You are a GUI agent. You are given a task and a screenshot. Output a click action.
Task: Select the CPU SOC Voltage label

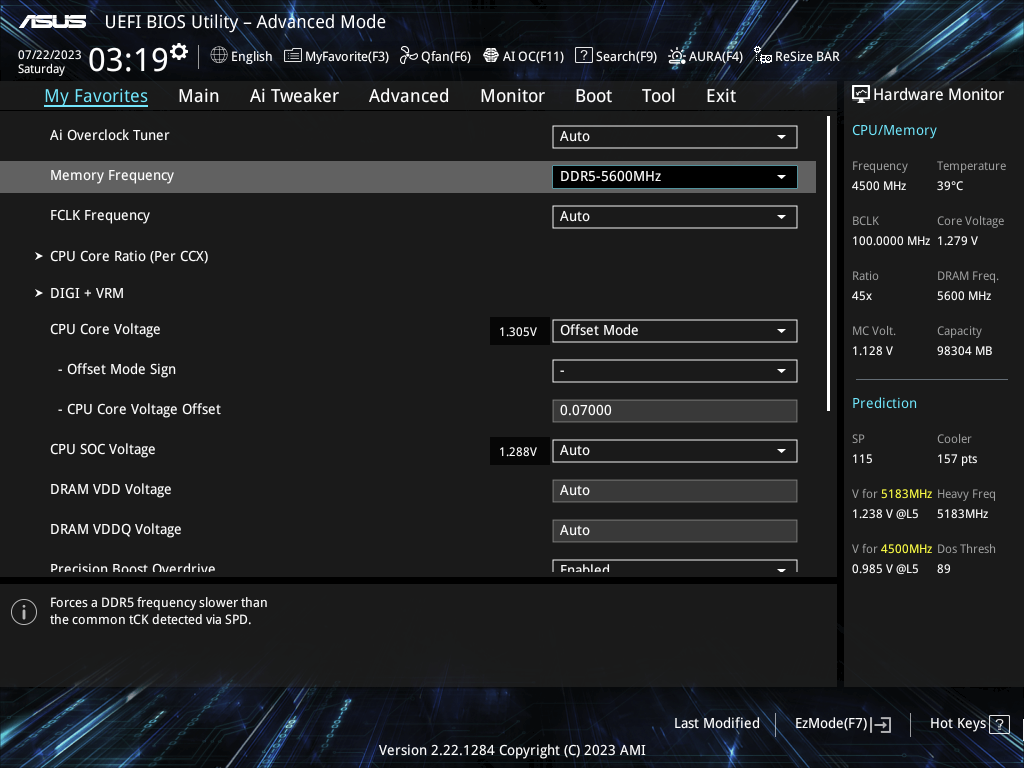tap(103, 449)
